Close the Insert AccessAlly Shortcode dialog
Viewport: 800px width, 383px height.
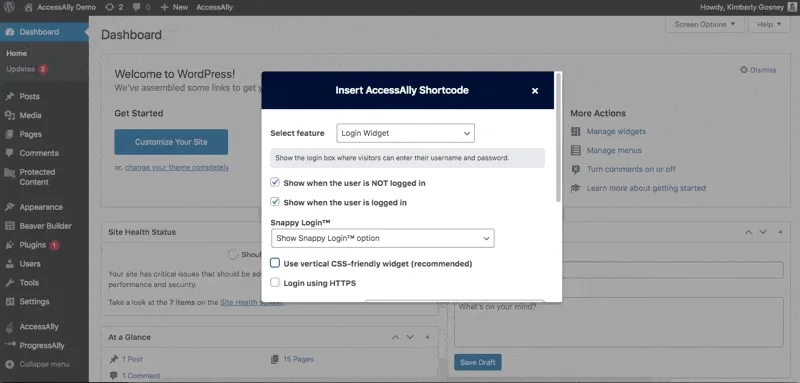[x=535, y=91]
